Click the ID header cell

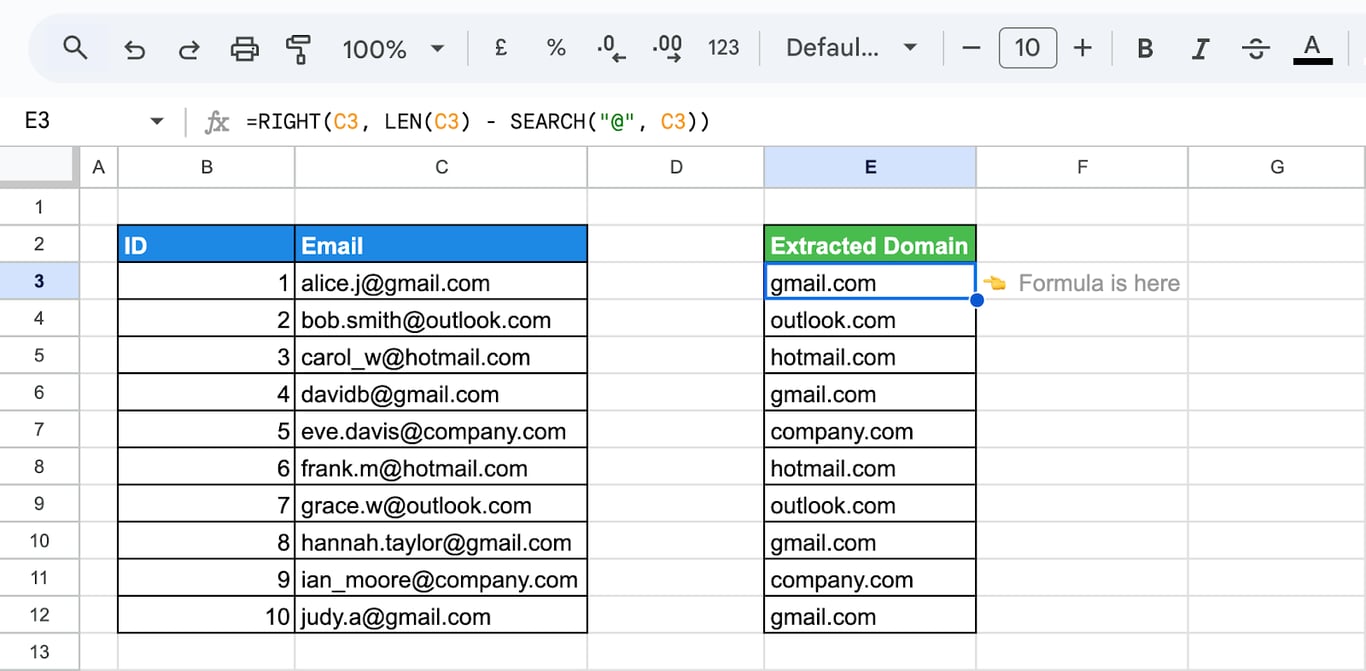tap(206, 244)
